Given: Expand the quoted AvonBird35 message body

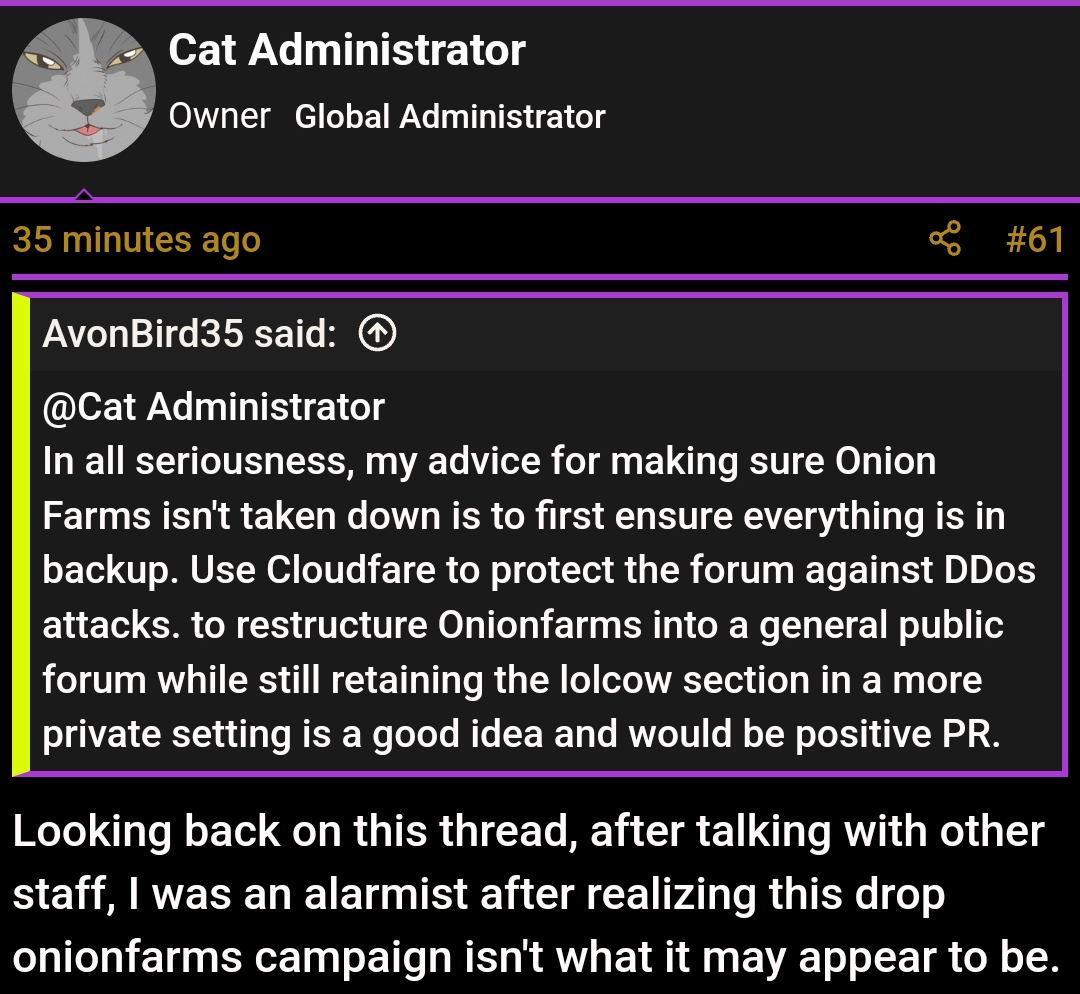Looking at the screenshot, I should click(540, 570).
